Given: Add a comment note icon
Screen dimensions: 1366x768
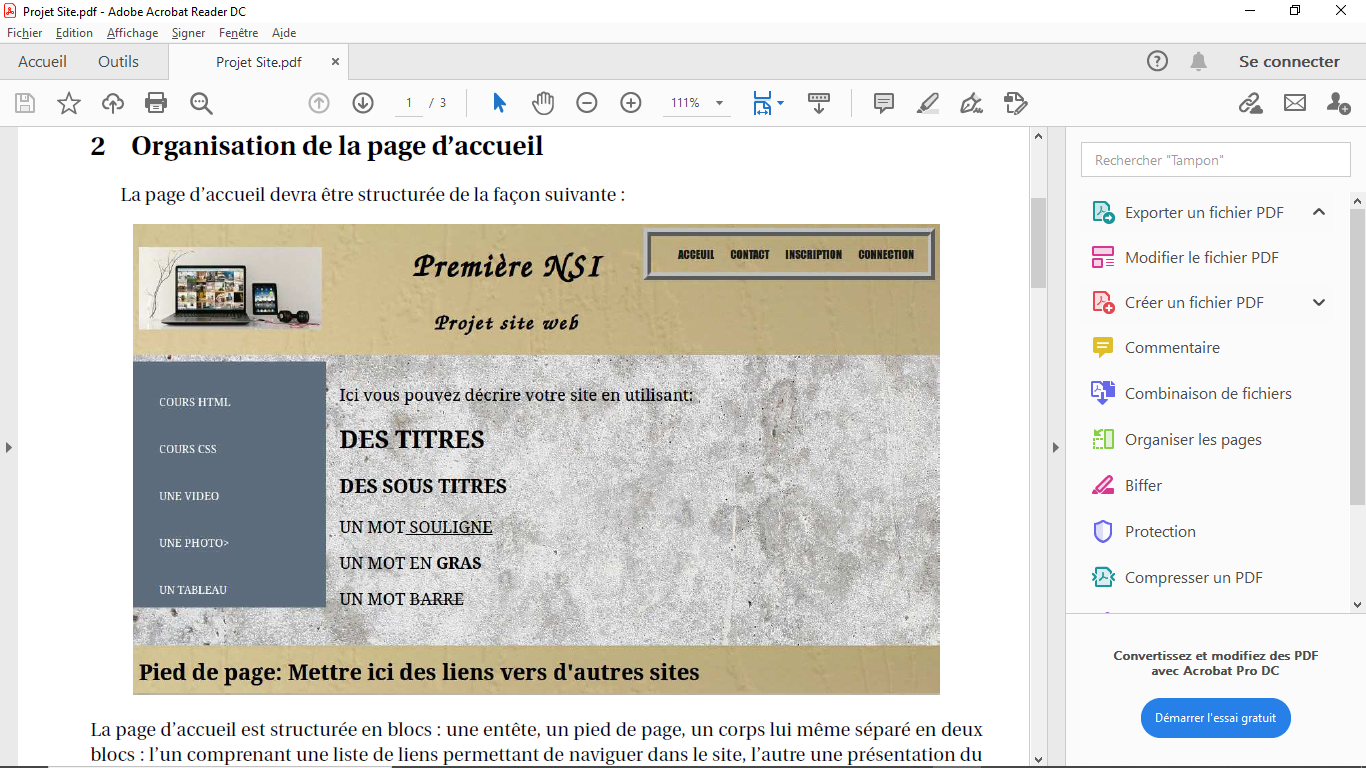Looking at the screenshot, I should (x=883, y=103).
